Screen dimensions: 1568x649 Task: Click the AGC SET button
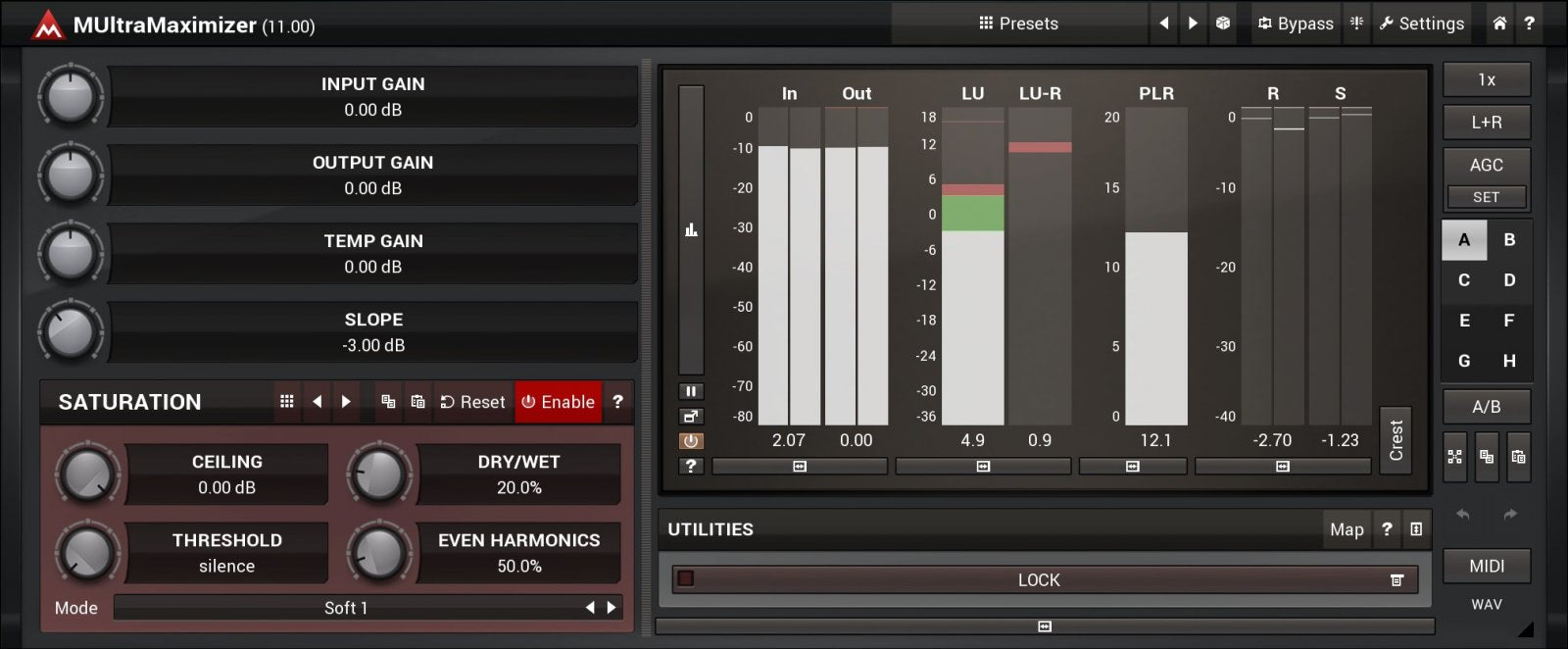pos(1487,197)
